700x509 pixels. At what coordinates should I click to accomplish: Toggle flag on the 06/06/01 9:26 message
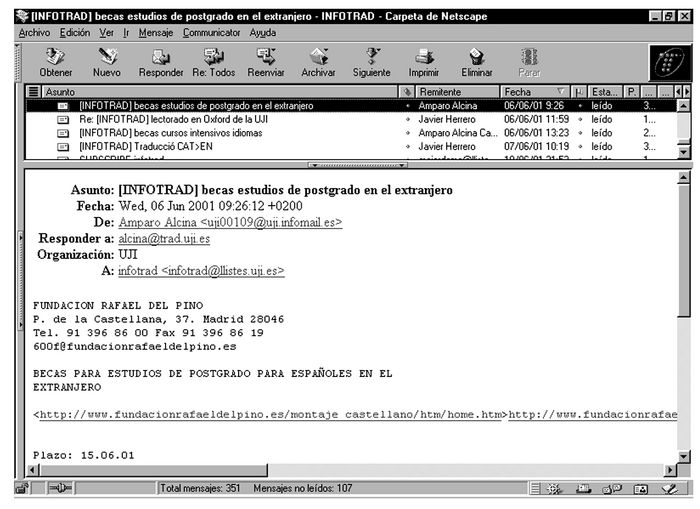[580, 106]
